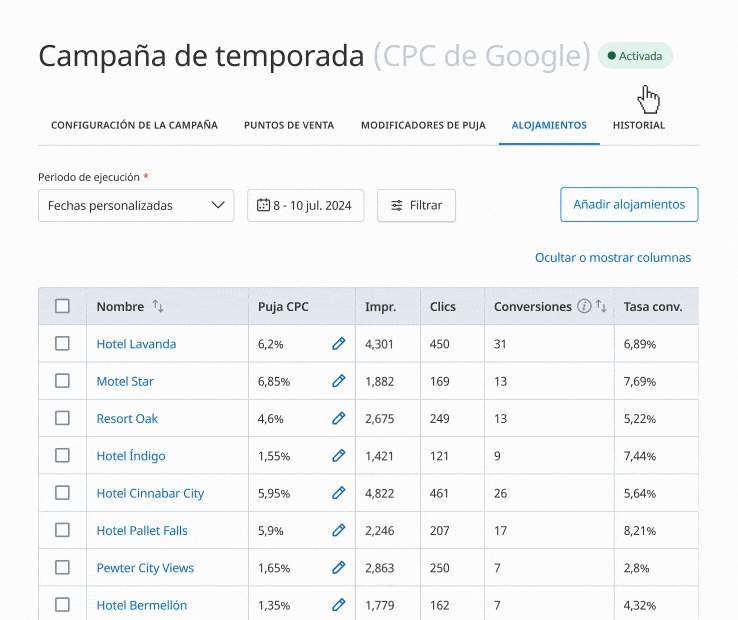Click Añadir alojamientos button
This screenshot has height=620, width=738.
click(628, 204)
